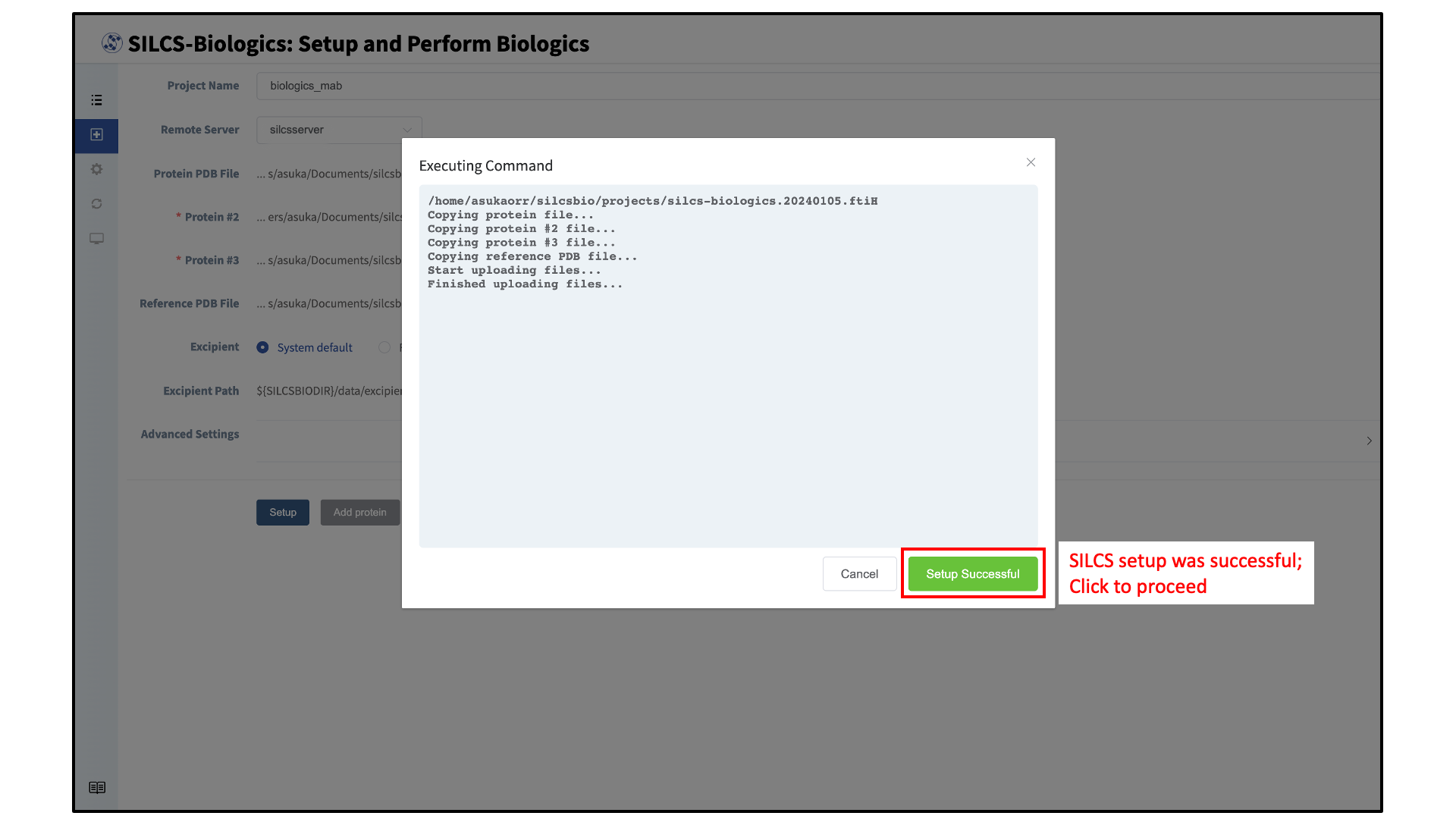Click the new project plus icon
1456x819 pixels.
click(96, 135)
